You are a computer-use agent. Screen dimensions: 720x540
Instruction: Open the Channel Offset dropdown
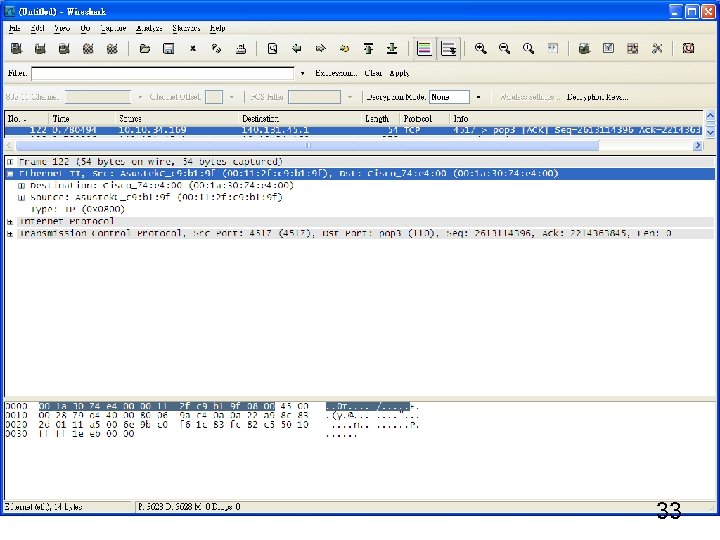pyautogui.click(x=231, y=97)
